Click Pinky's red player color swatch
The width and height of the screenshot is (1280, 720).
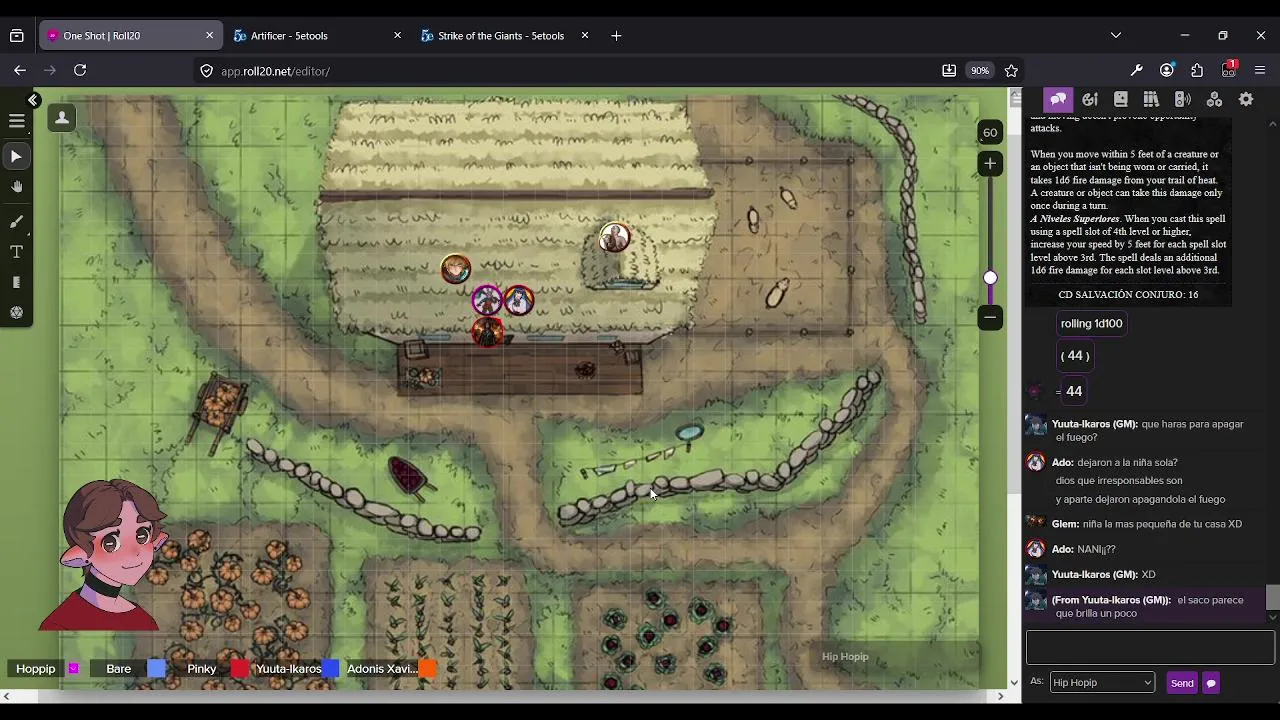pos(239,669)
